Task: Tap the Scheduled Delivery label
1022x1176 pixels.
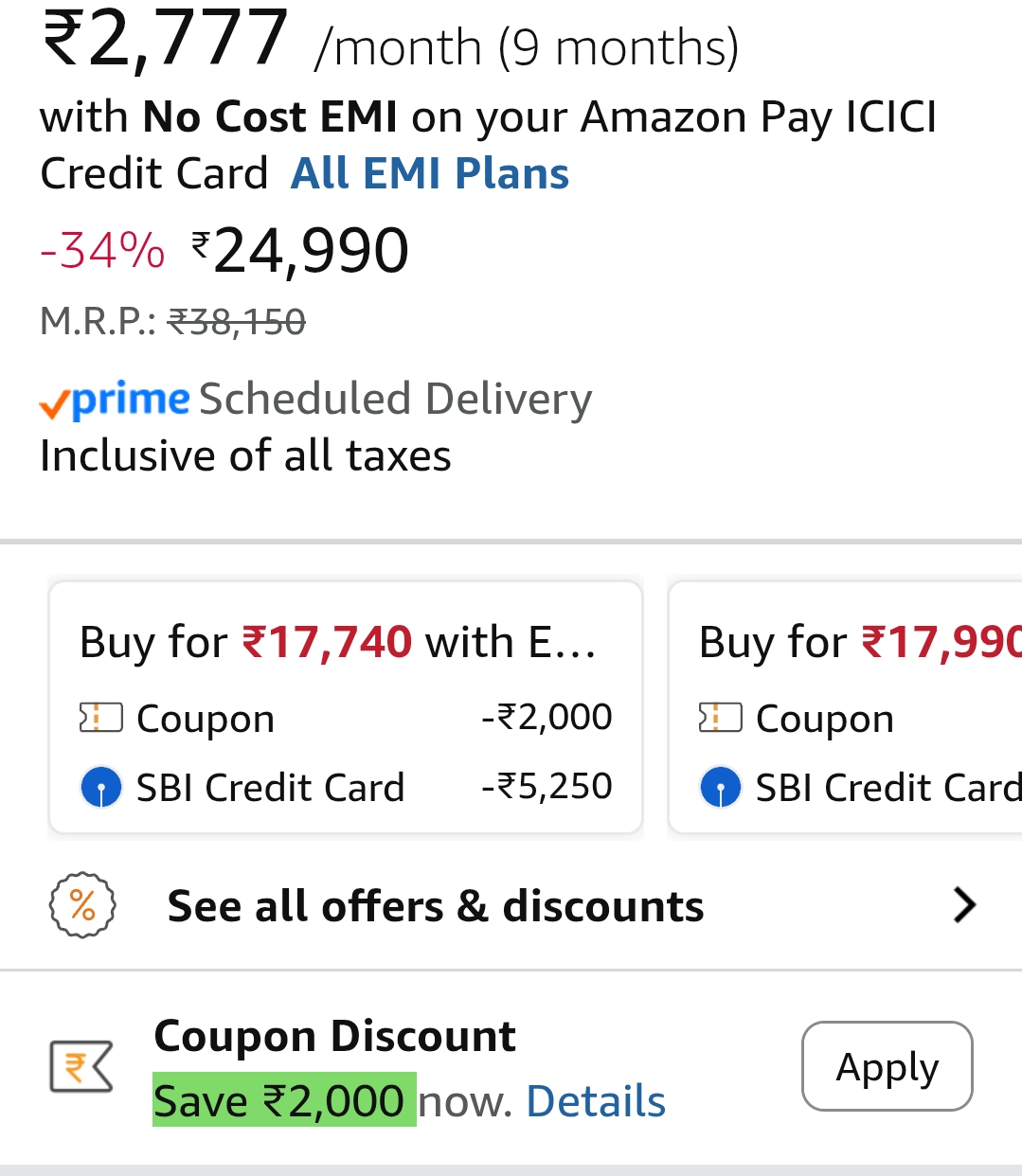Action: point(395,400)
